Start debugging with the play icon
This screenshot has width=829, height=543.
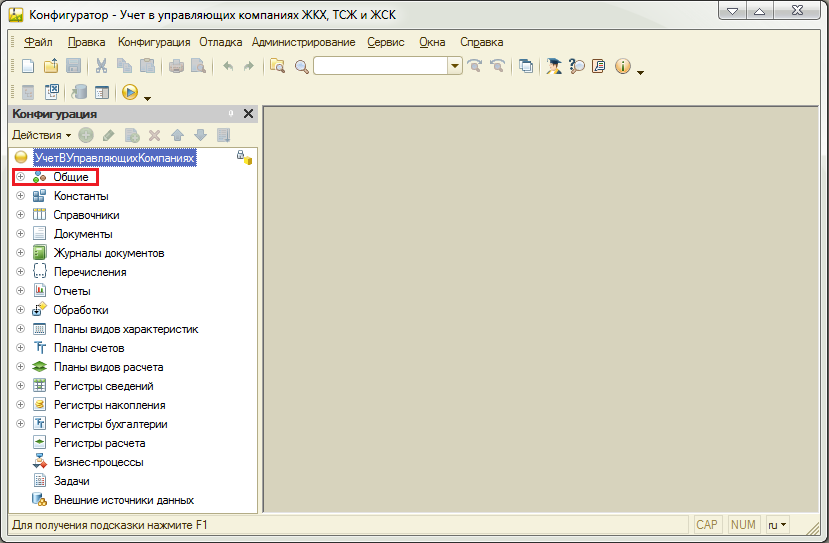click(130, 92)
